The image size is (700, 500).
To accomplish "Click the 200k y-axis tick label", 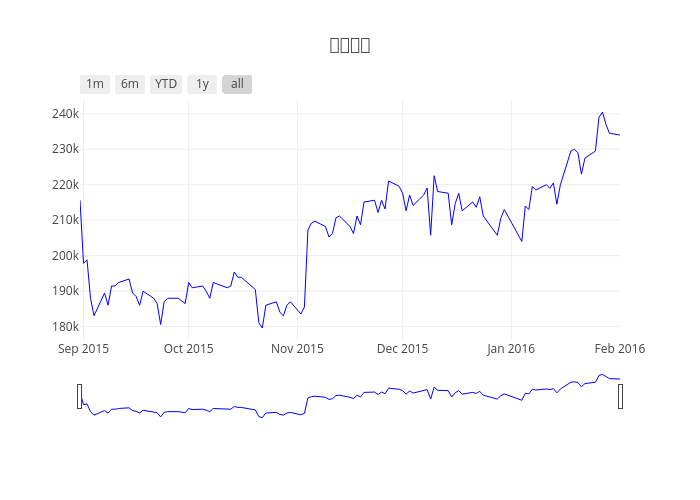I will tap(64, 255).
